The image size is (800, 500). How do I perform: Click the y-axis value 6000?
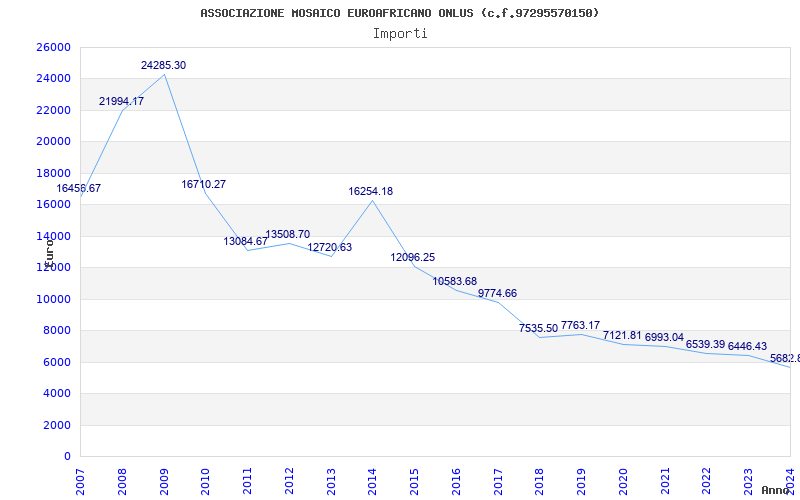56,362
